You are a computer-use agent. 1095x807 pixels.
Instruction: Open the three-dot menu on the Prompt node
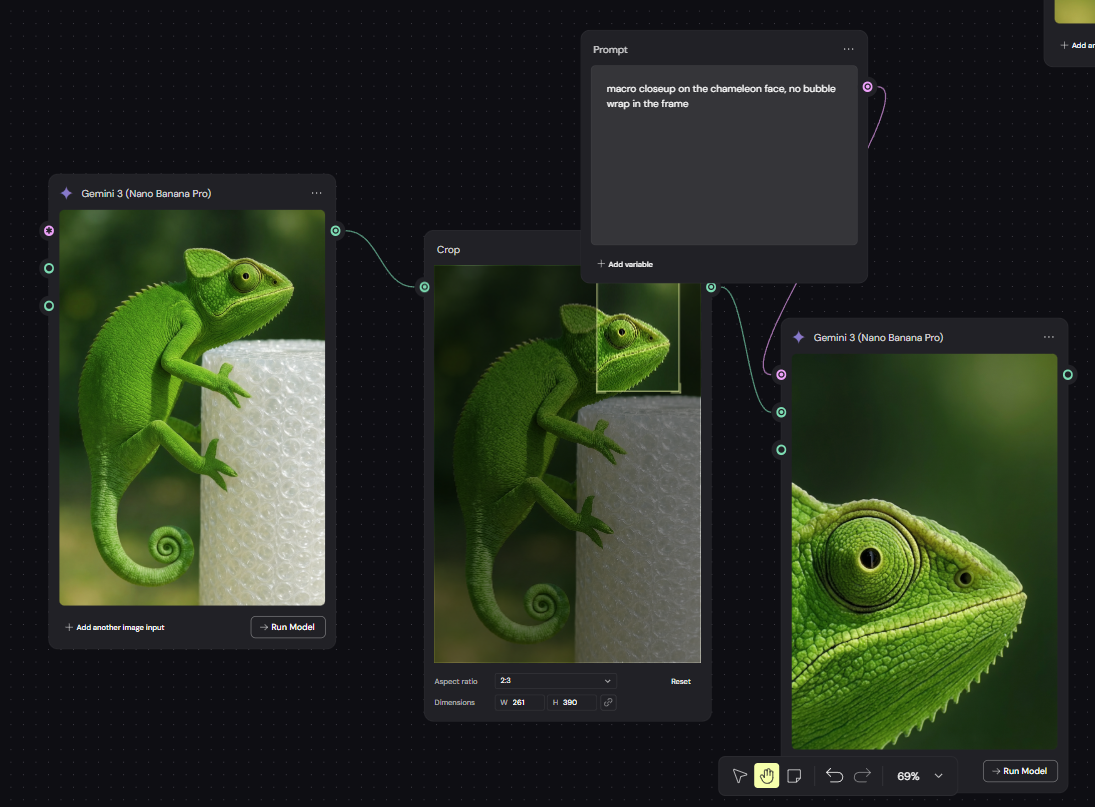[848, 49]
